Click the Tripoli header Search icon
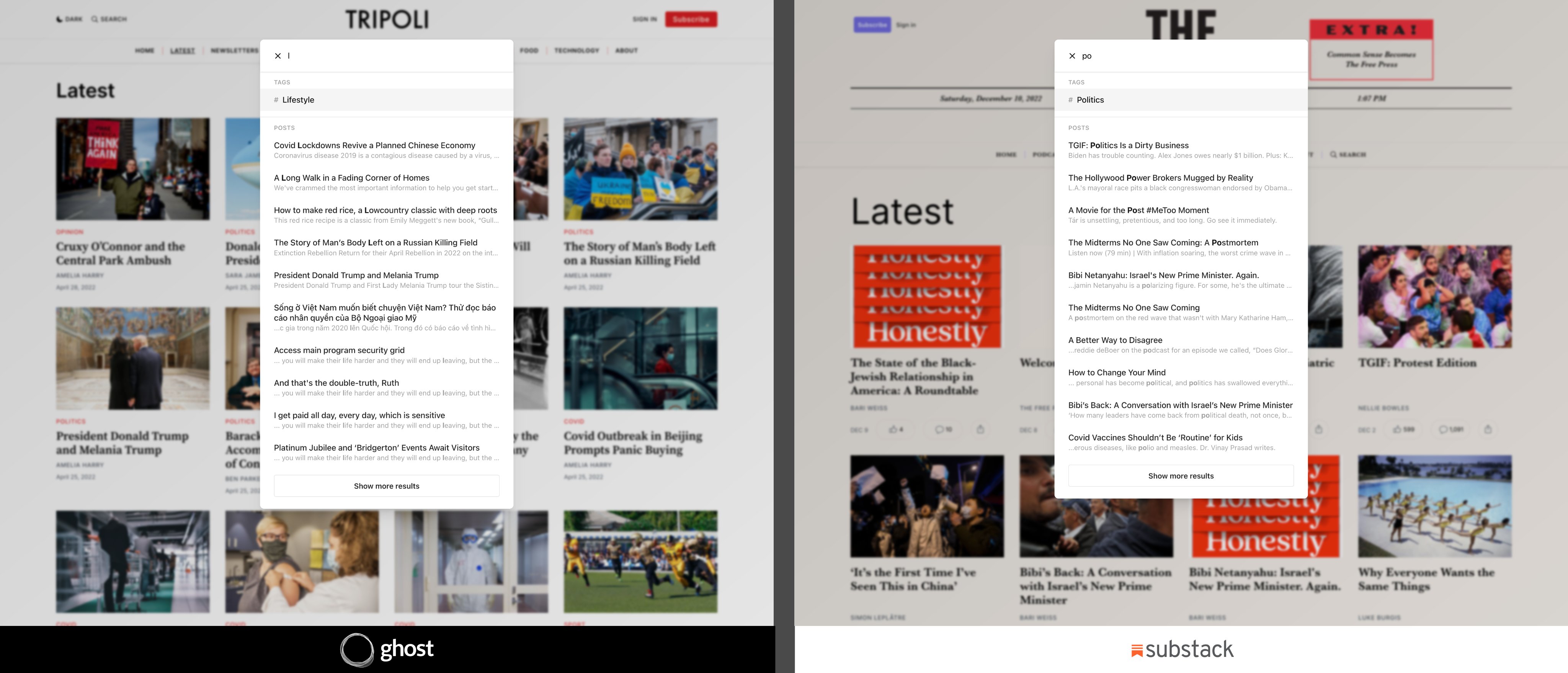Viewport: 1568px width, 673px height. [95, 20]
